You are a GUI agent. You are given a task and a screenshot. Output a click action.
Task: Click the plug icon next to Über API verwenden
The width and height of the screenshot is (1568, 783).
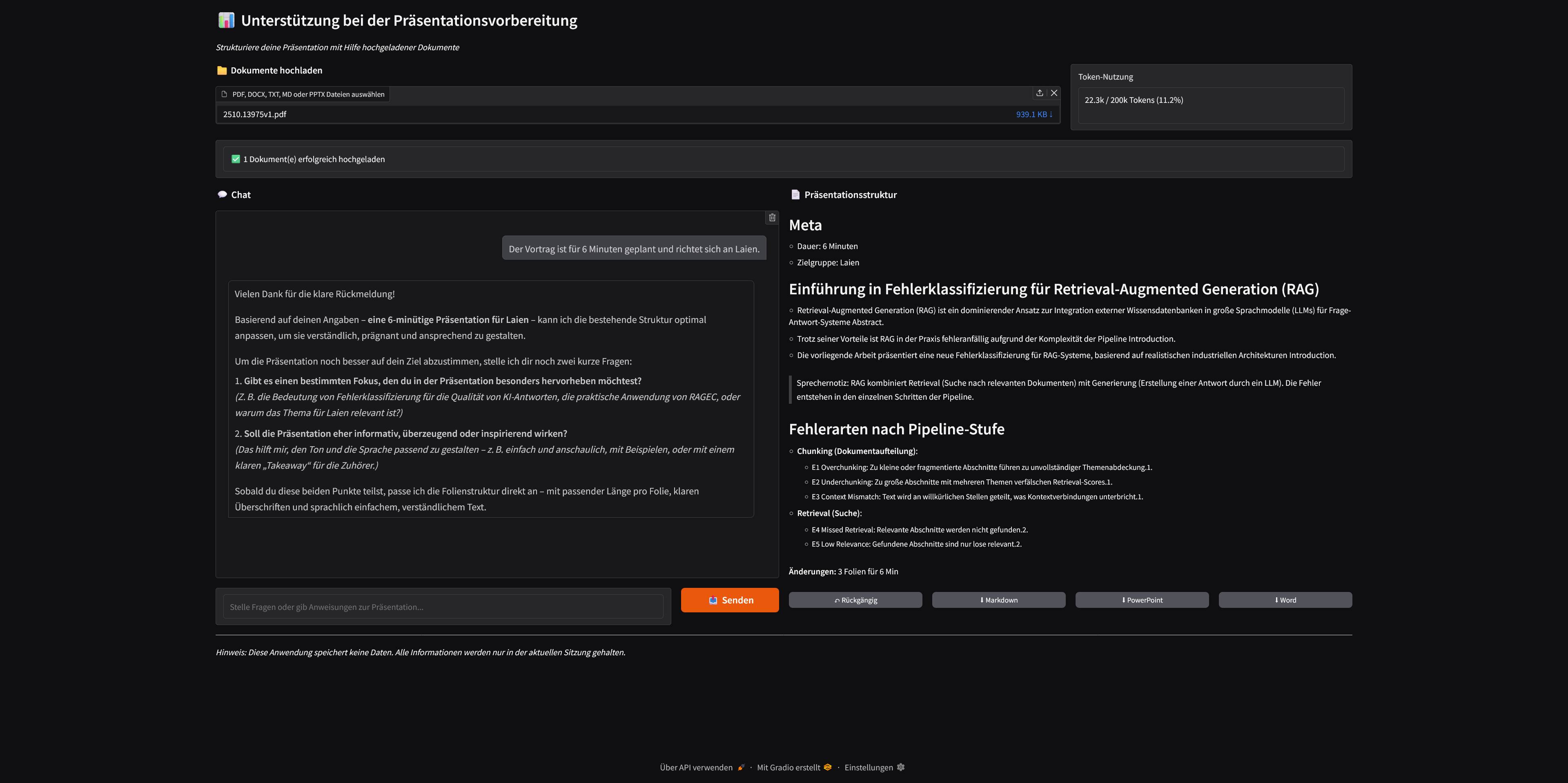point(742,767)
